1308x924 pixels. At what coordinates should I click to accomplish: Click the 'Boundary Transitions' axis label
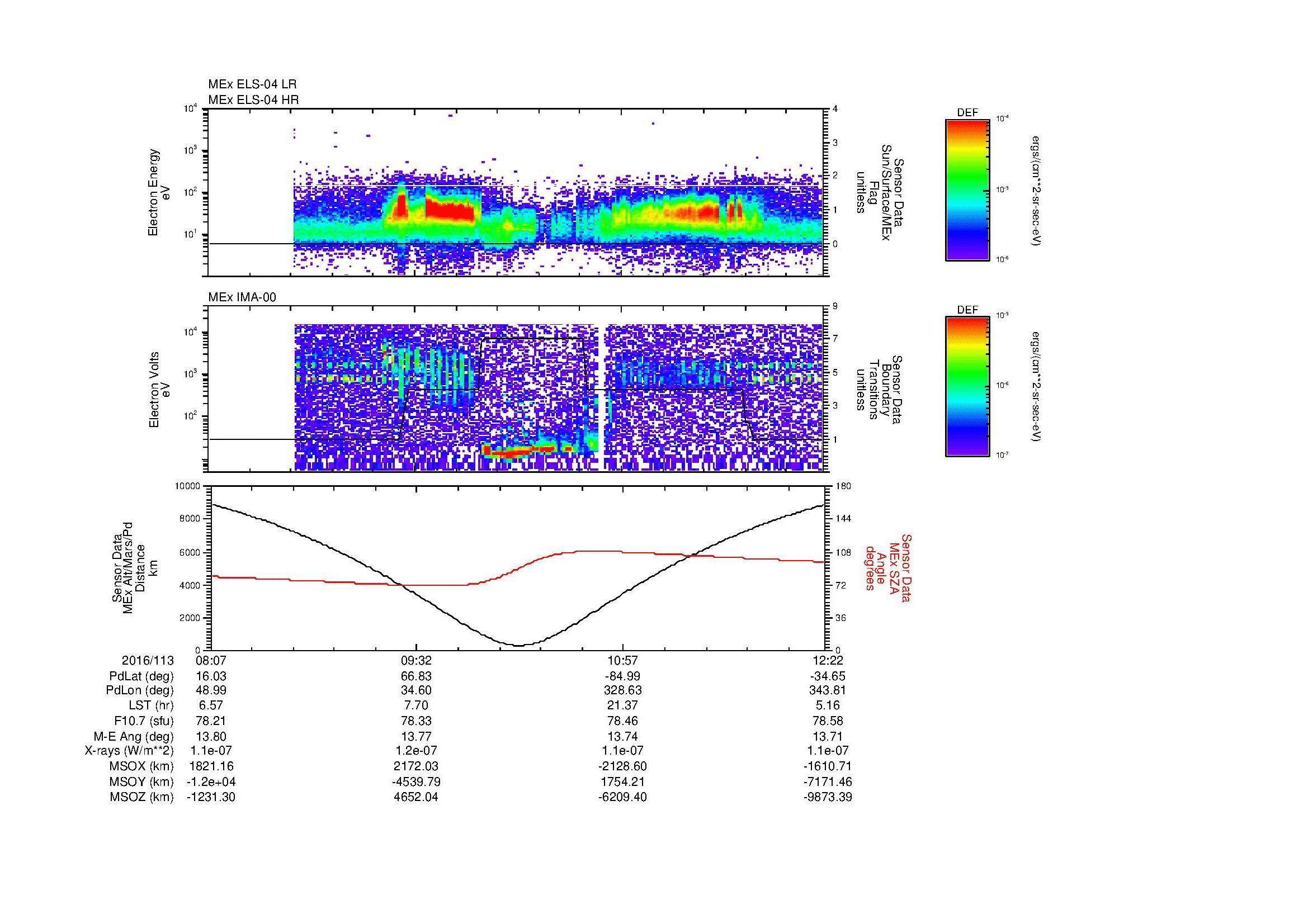(879, 390)
